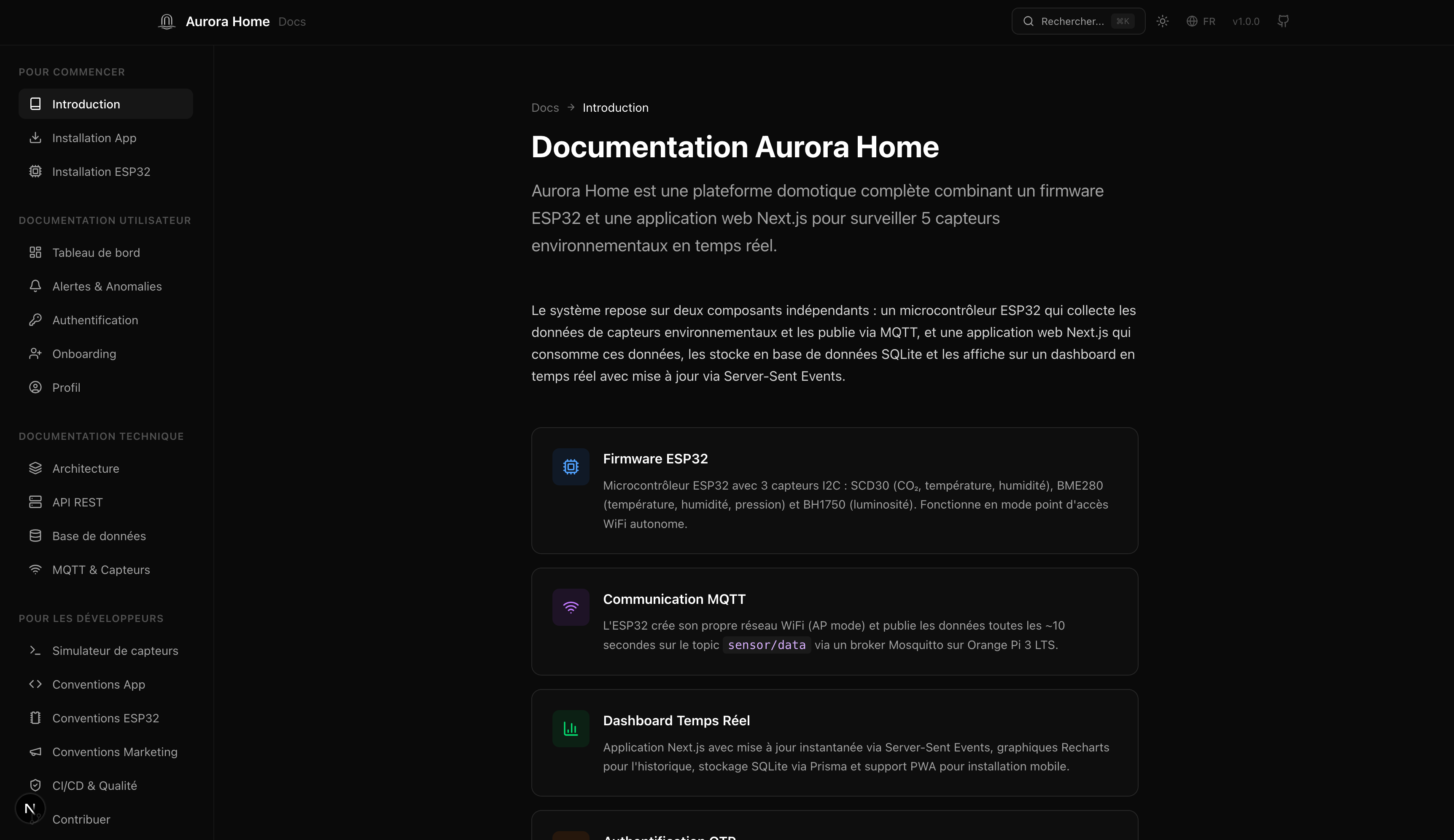Open the Architecture page link

[x=105, y=468]
